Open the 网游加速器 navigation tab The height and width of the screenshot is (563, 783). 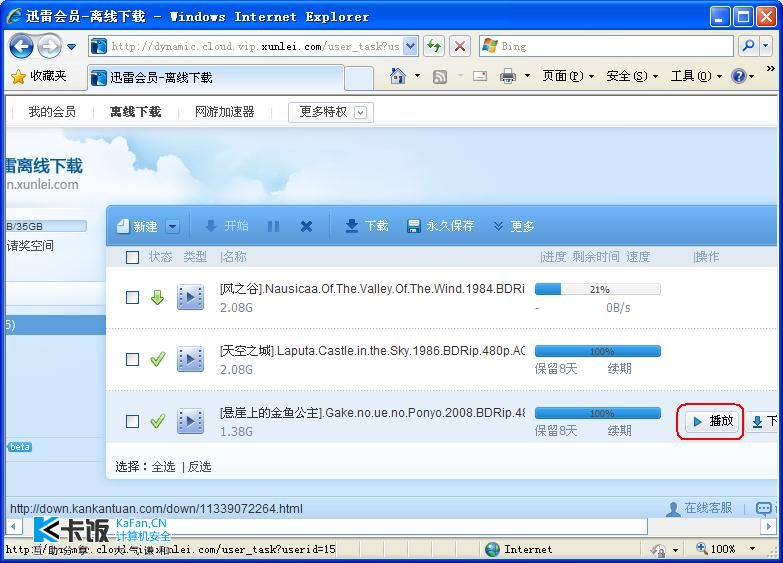(x=224, y=111)
